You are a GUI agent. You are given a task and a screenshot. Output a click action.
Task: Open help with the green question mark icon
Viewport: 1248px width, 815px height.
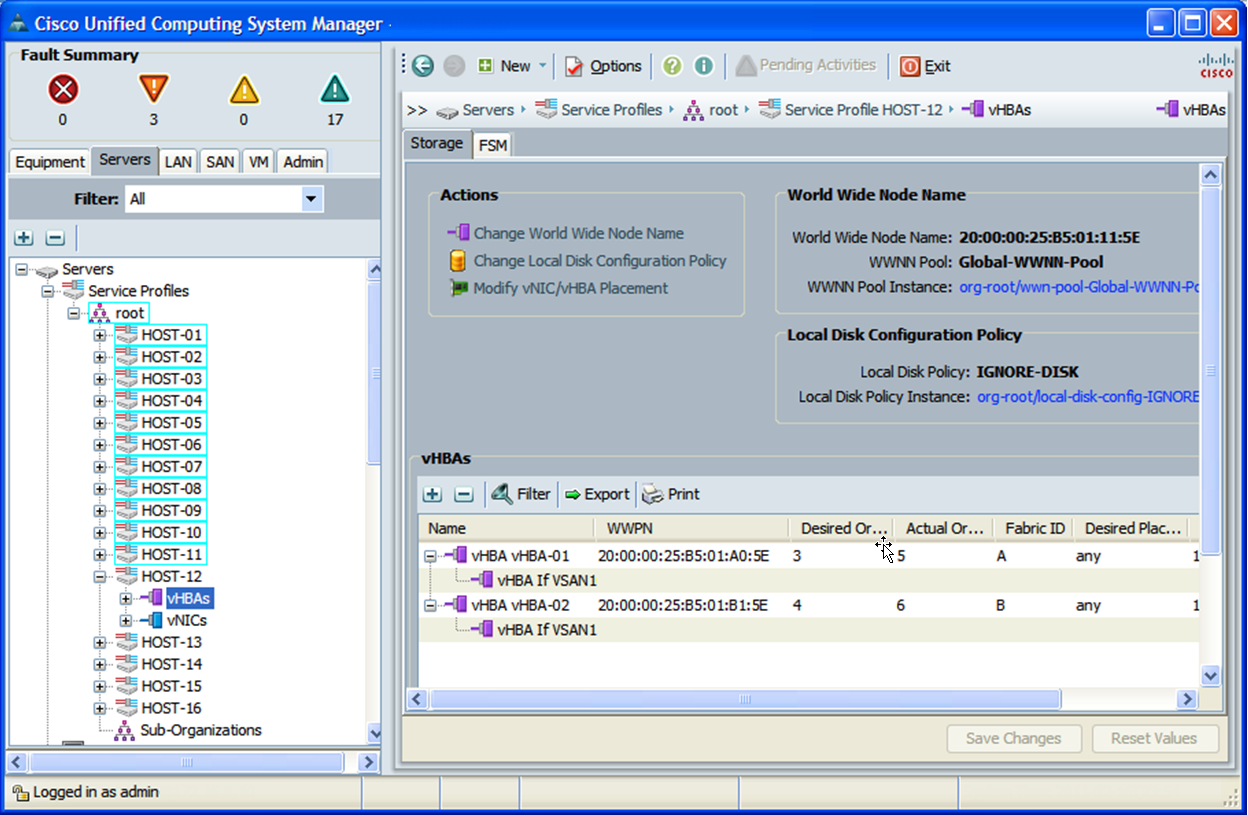click(x=672, y=66)
